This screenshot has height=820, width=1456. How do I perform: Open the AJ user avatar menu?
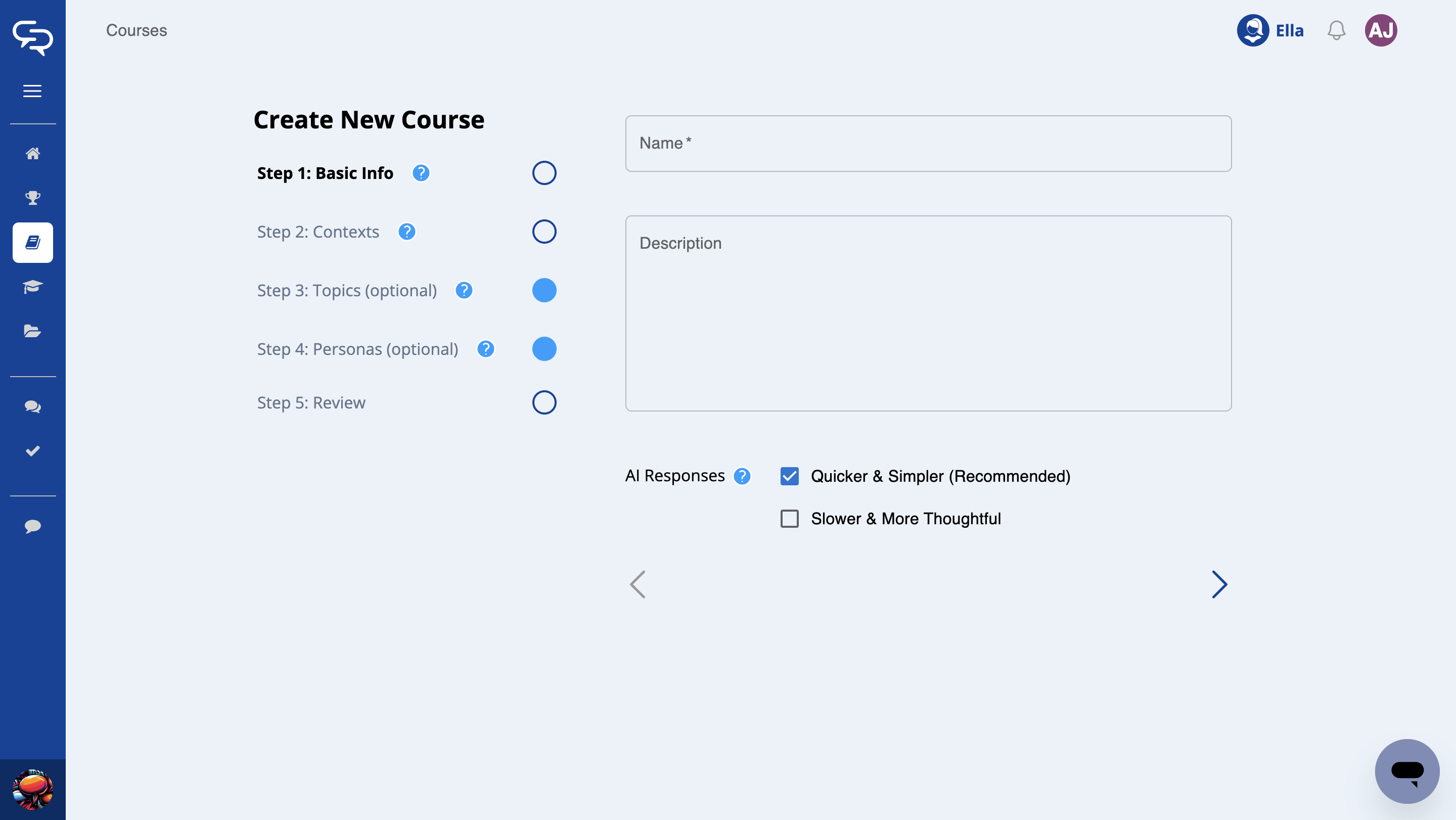(1380, 30)
